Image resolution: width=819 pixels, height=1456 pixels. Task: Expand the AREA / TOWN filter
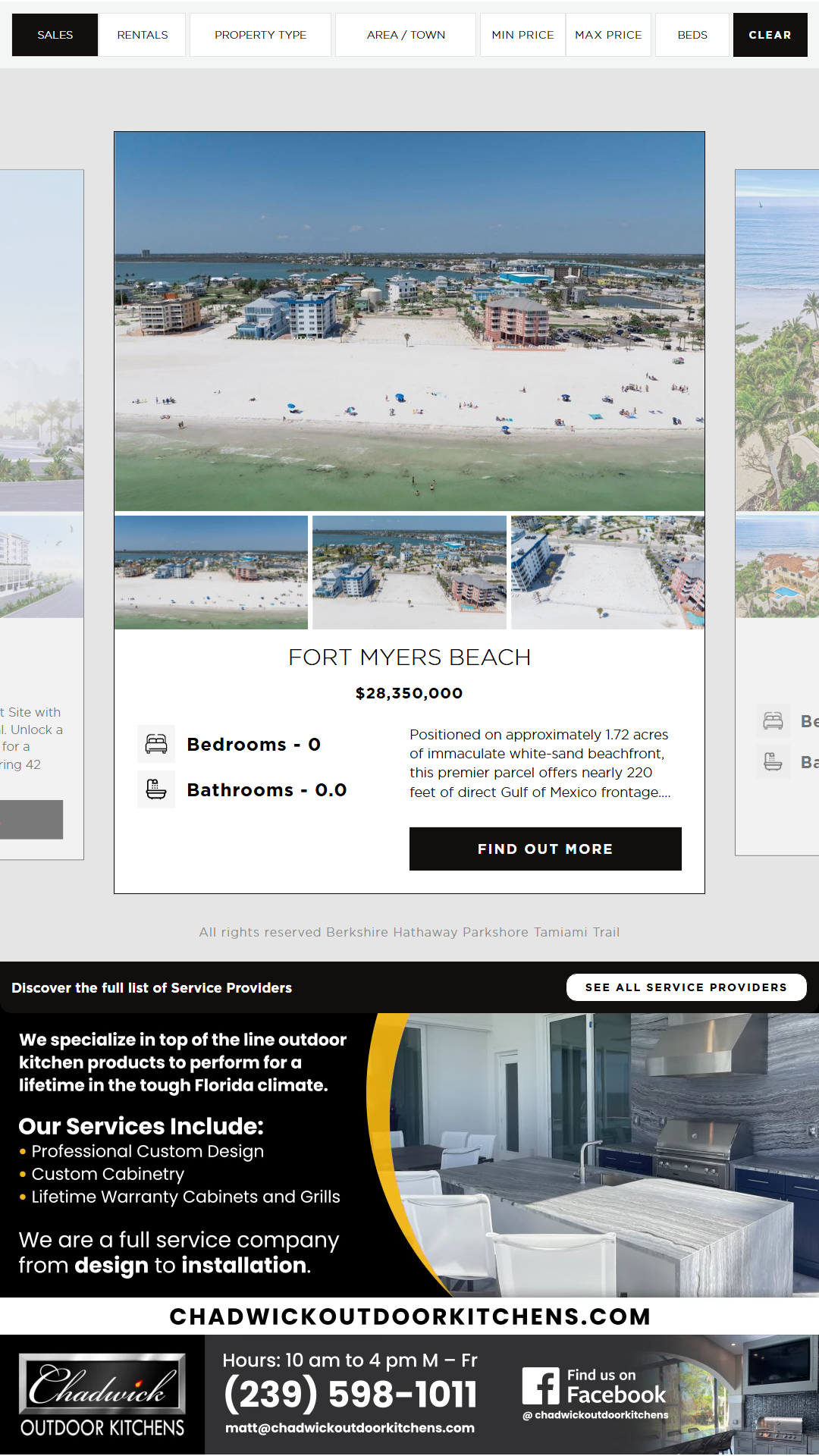point(406,35)
